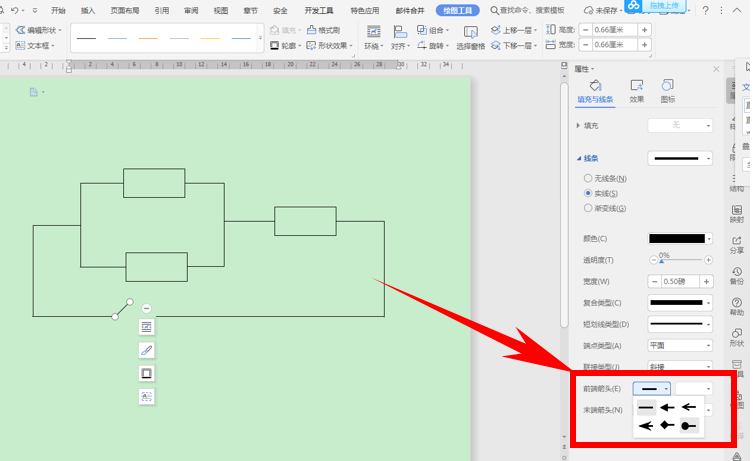This screenshot has width=753, height=461.
Task: Open the 编辑形状 edit shape tool
Action: (x=38, y=30)
